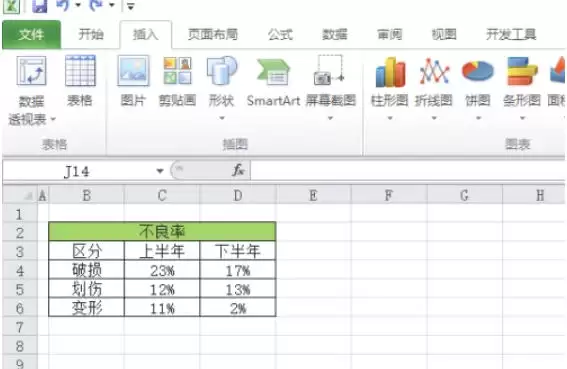This screenshot has height=369, width=567.
Task: Click the Insert Function fx button
Action: (x=239, y=170)
